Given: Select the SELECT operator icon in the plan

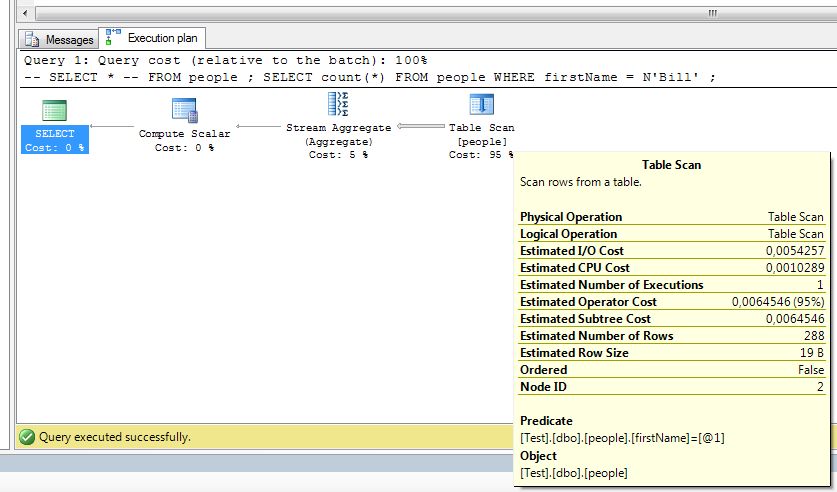Looking at the screenshot, I should click(x=54, y=110).
